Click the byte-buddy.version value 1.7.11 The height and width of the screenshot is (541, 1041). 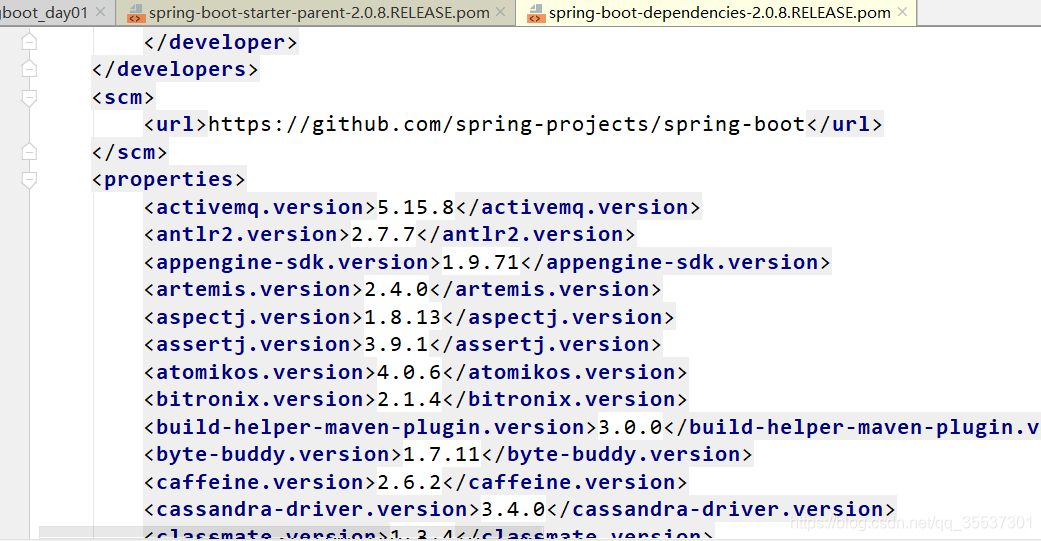point(441,455)
